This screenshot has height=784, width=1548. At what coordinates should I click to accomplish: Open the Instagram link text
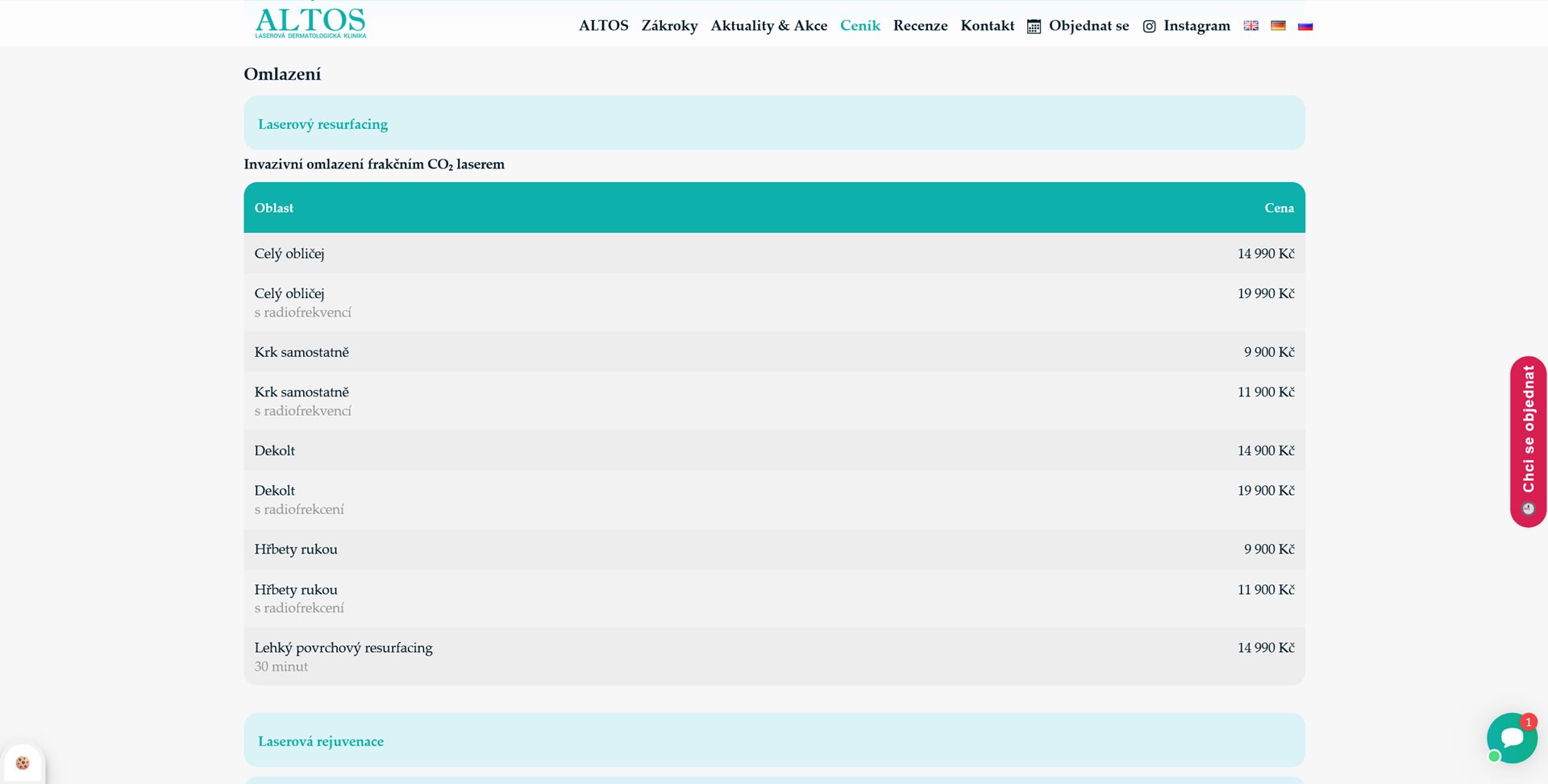(1196, 26)
